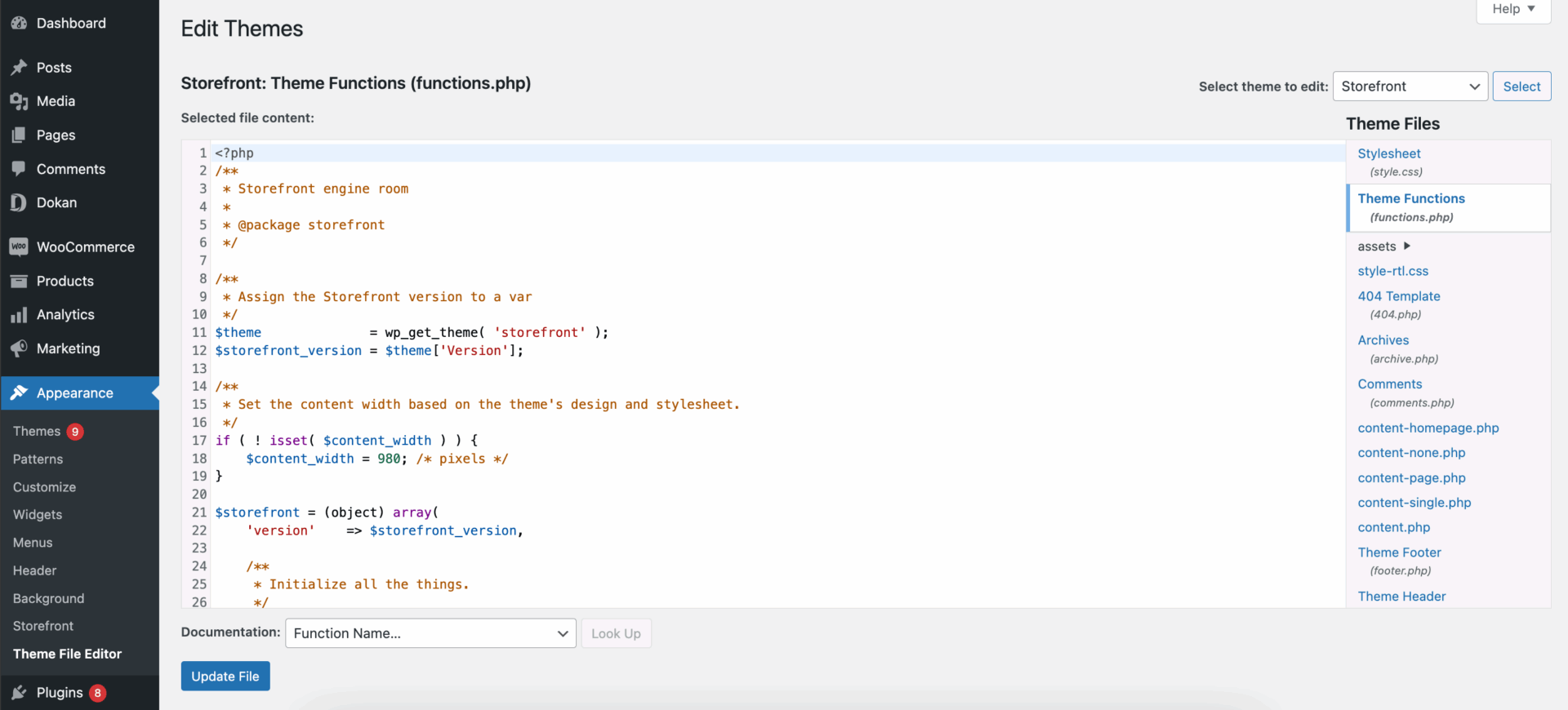Click the Themes update count badge
This screenshot has width=1568, height=710.
click(x=75, y=432)
